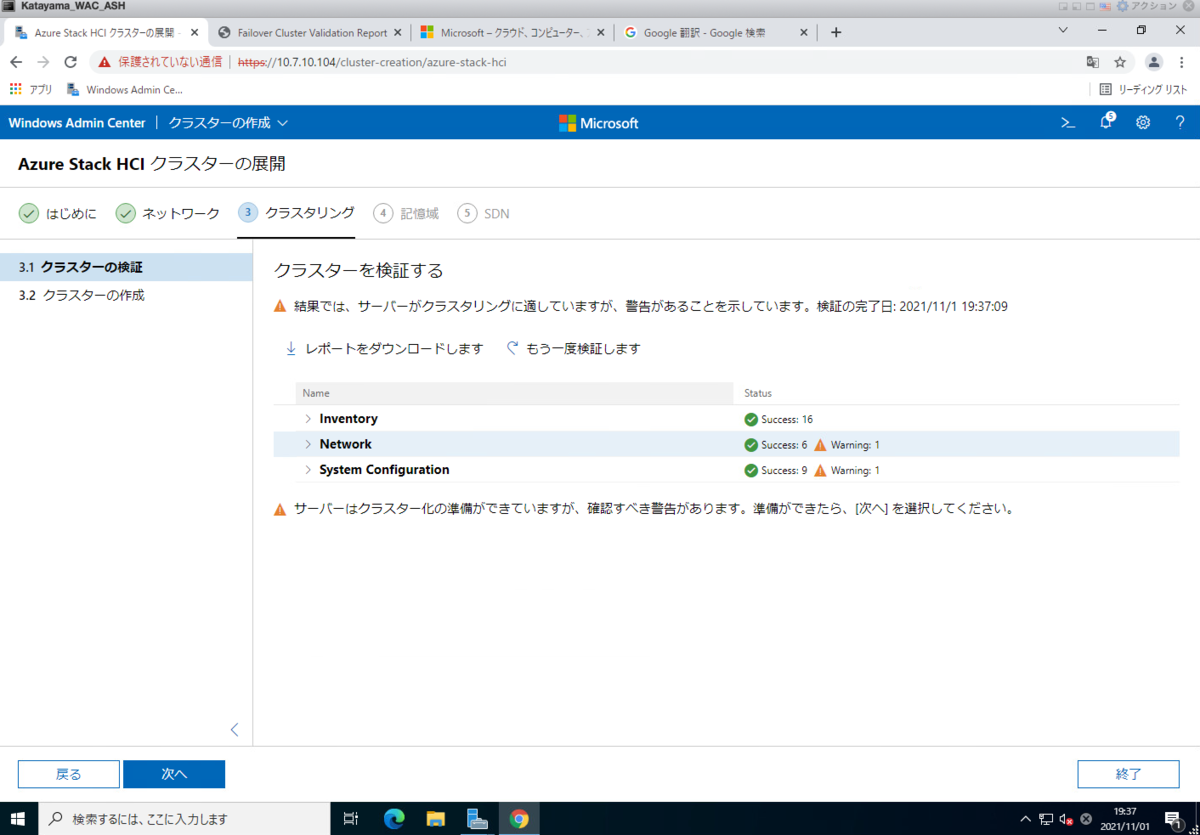Expand the System Configuration row
This screenshot has height=835, width=1200.
point(308,470)
